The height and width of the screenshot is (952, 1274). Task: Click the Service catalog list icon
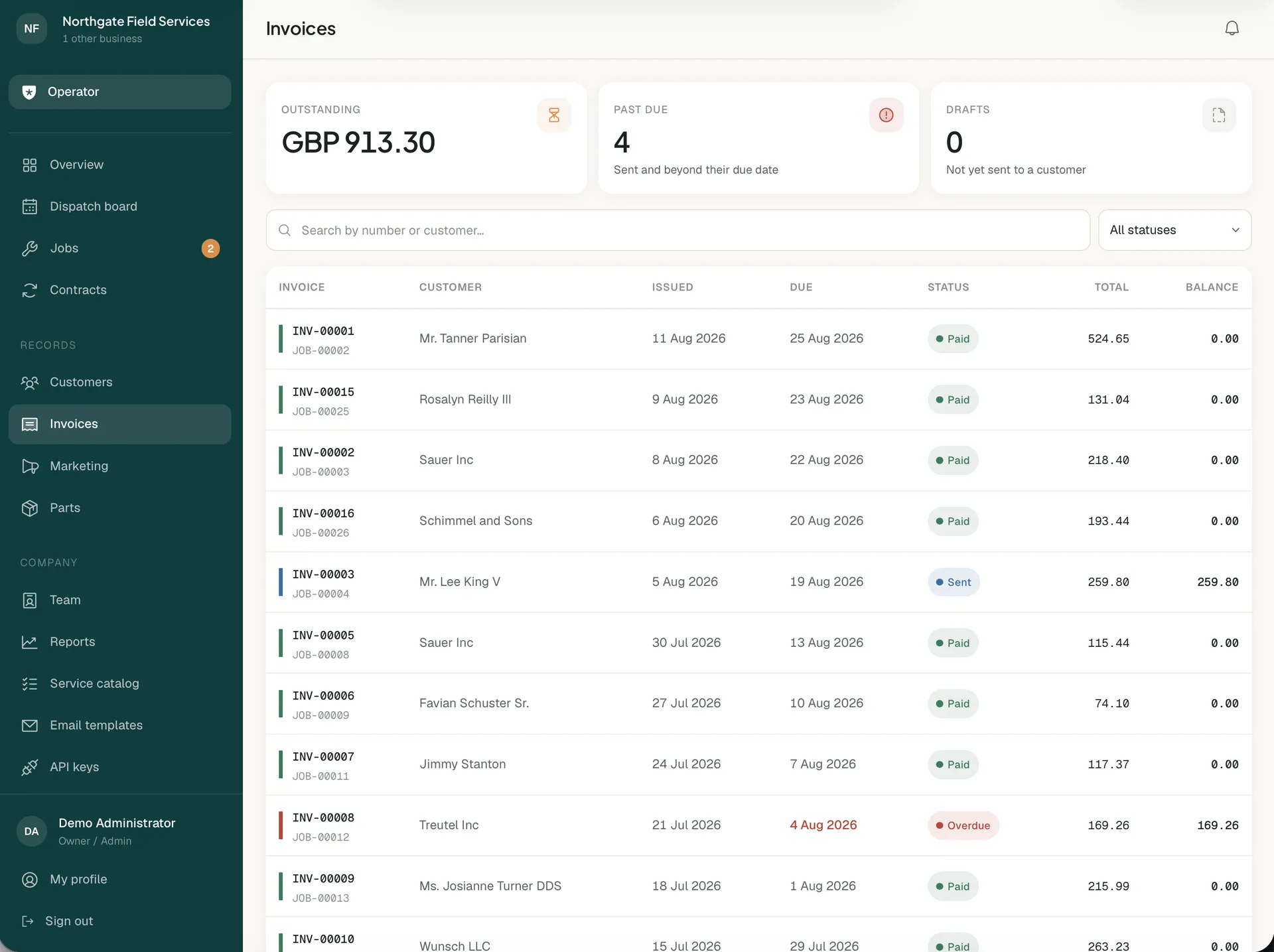[30, 684]
